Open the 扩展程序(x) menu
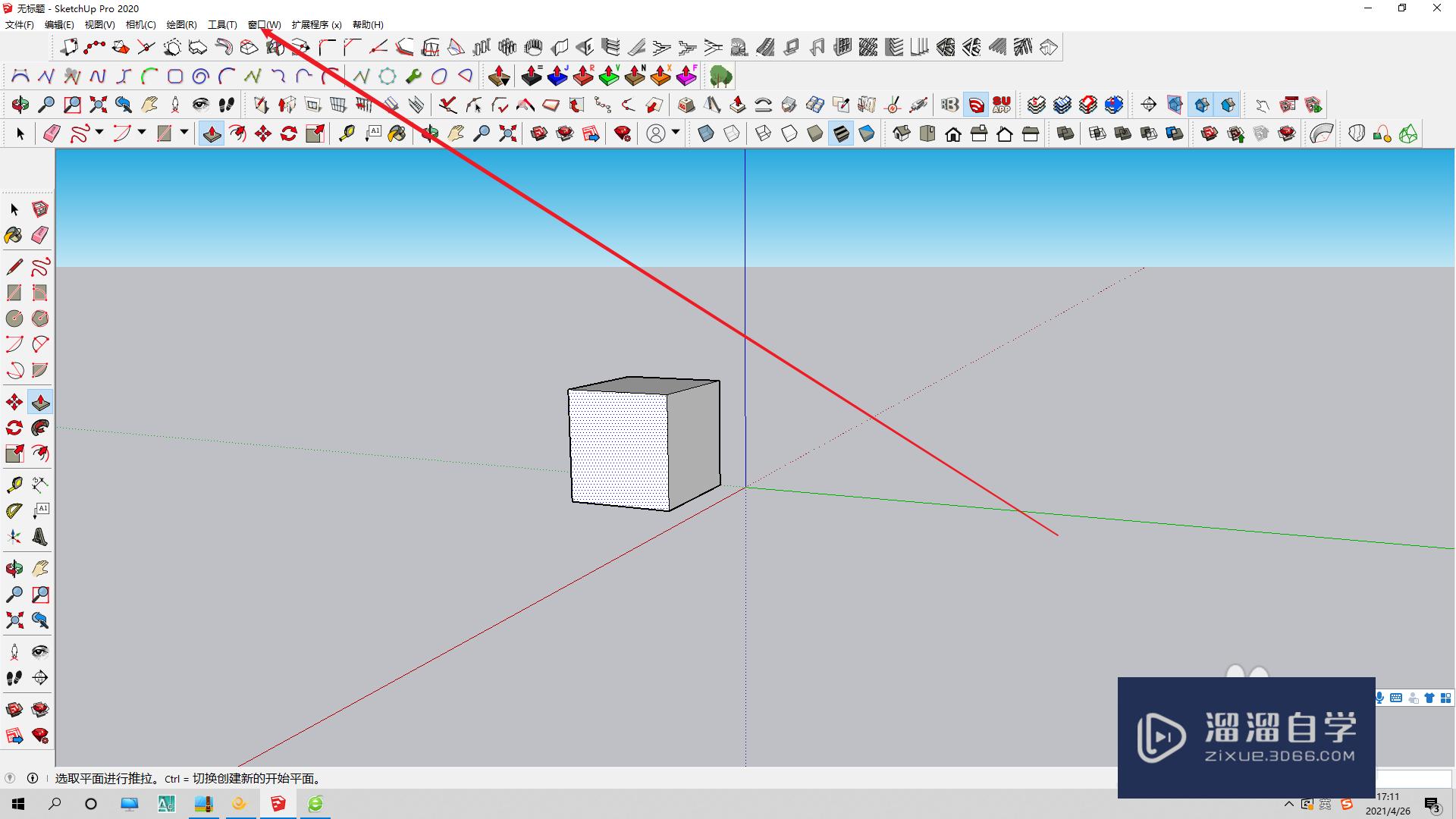The width and height of the screenshot is (1456, 819). click(317, 25)
